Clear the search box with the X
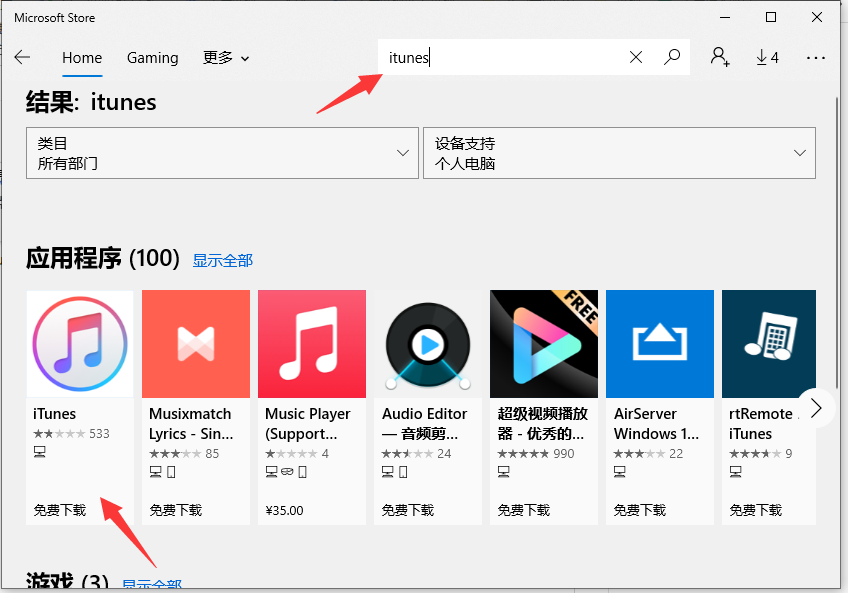848x593 pixels. click(x=636, y=57)
